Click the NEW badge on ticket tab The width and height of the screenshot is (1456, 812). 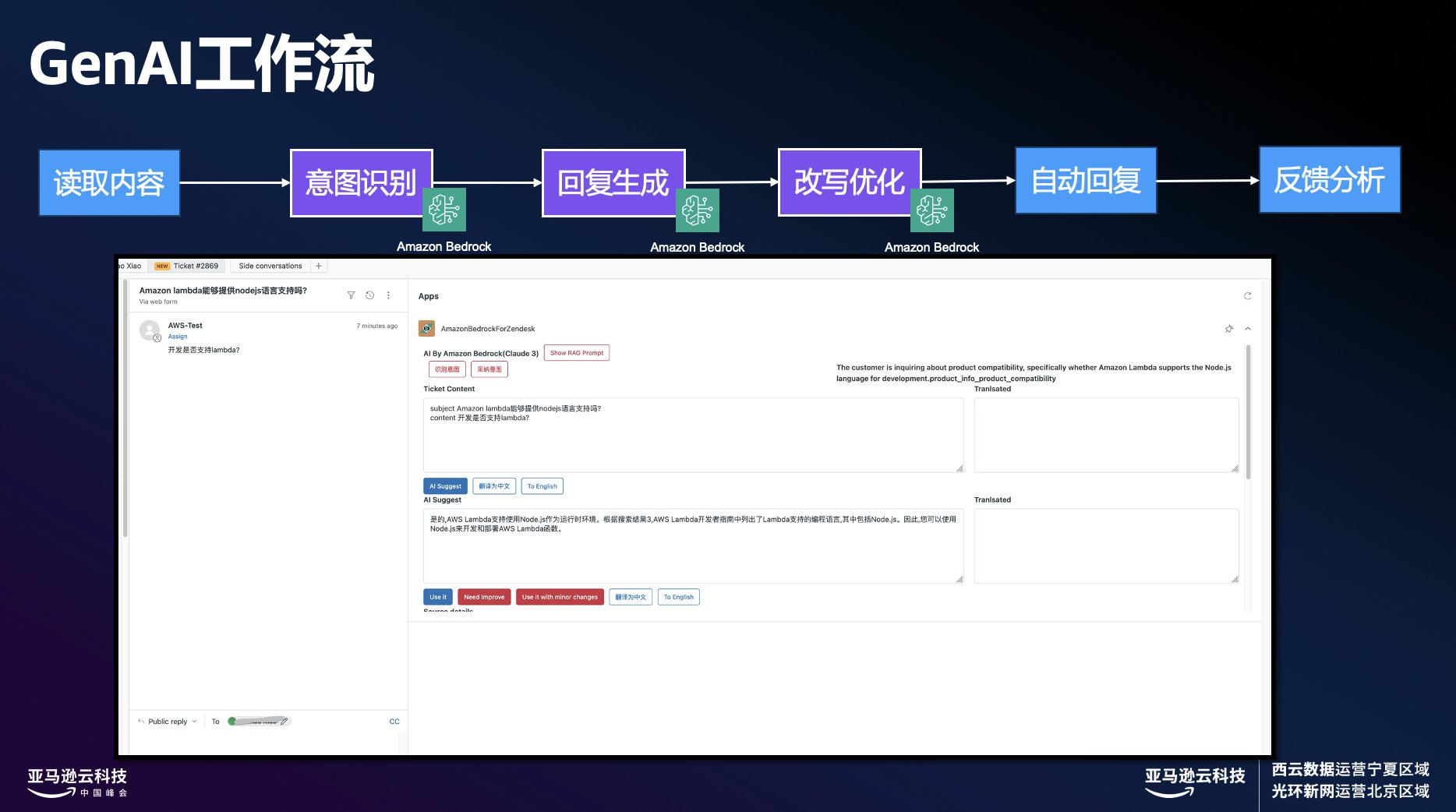(x=162, y=267)
